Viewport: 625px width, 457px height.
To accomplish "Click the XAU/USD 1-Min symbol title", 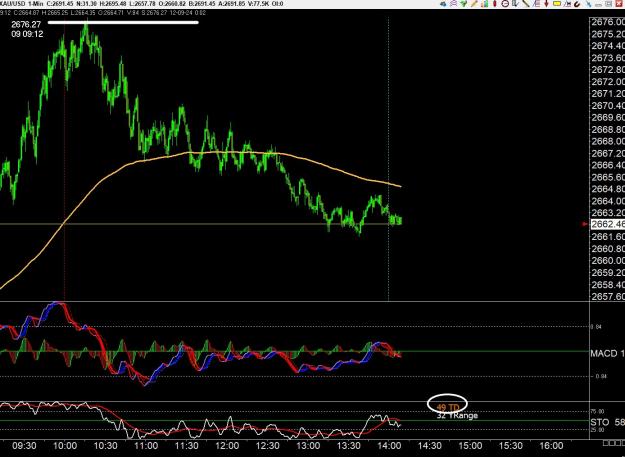I will pos(22,4).
